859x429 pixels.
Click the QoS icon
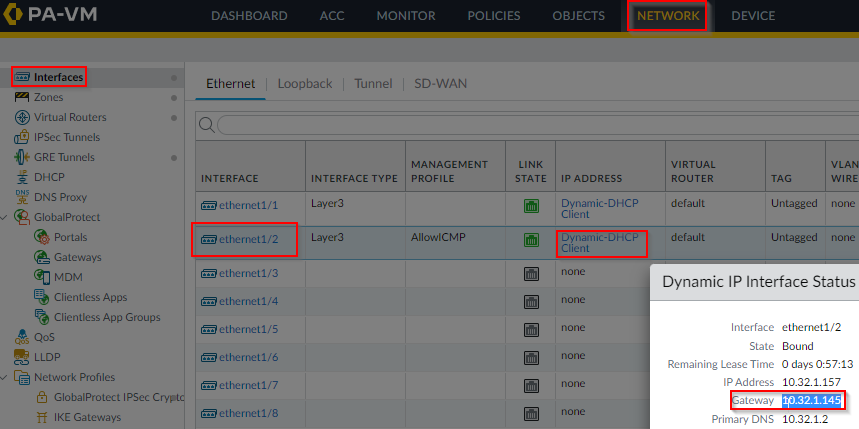[x=22, y=337]
